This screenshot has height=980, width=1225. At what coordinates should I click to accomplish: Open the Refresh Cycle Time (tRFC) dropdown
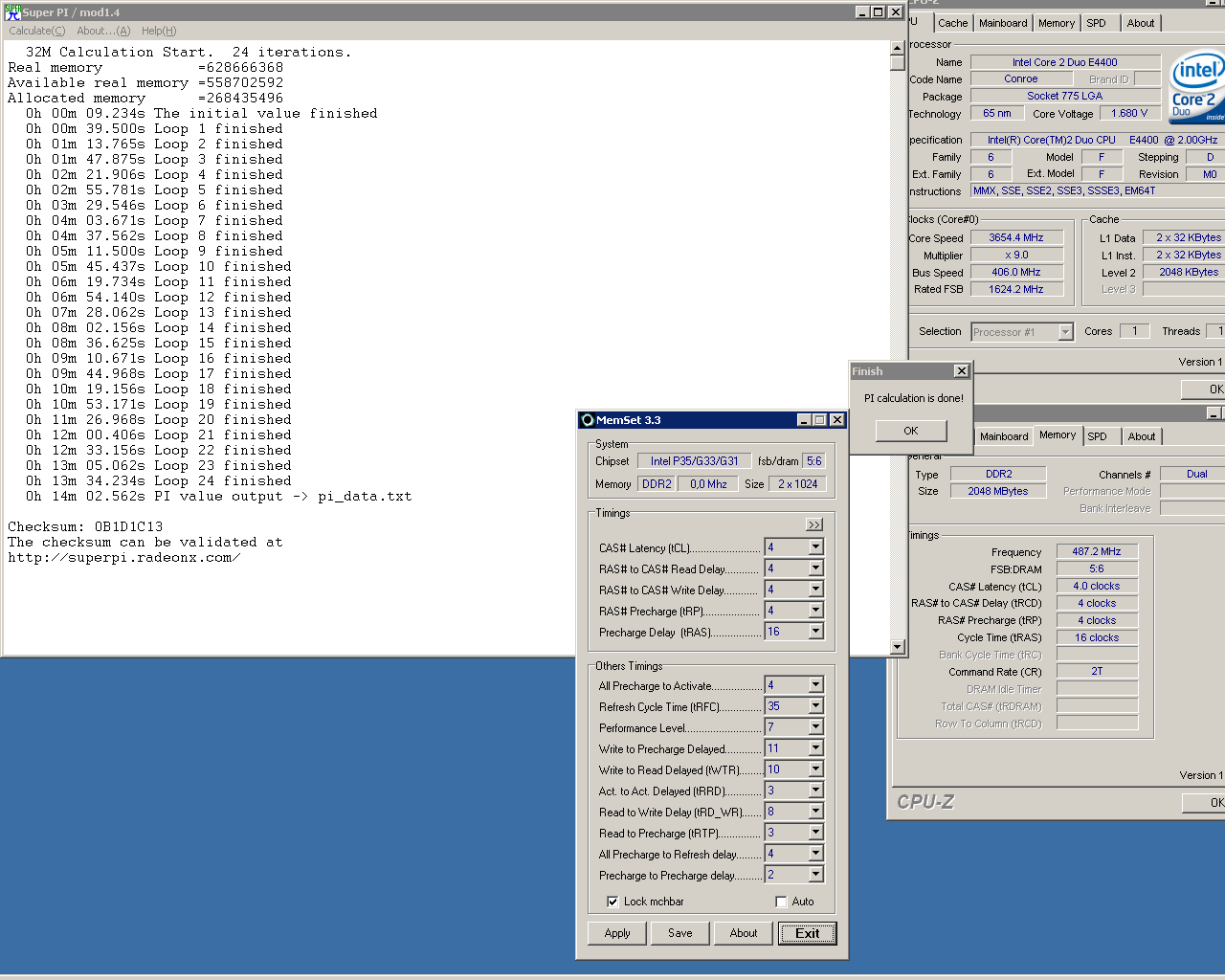pyautogui.click(x=815, y=706)
